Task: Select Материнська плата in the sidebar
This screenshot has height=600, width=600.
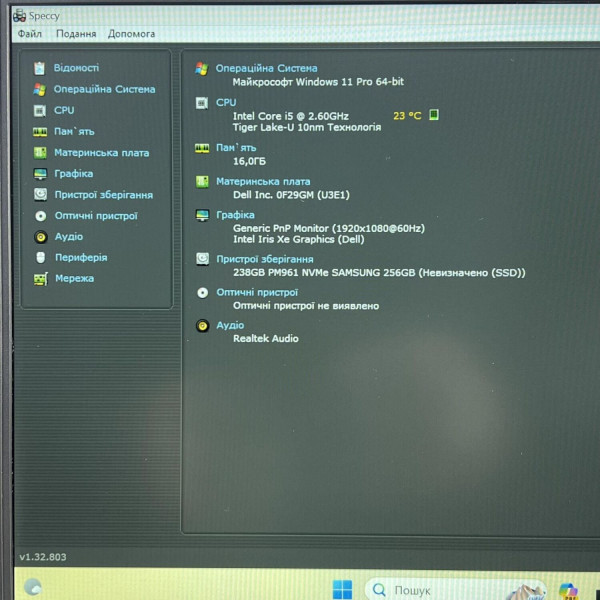Action: coord(101,153)
